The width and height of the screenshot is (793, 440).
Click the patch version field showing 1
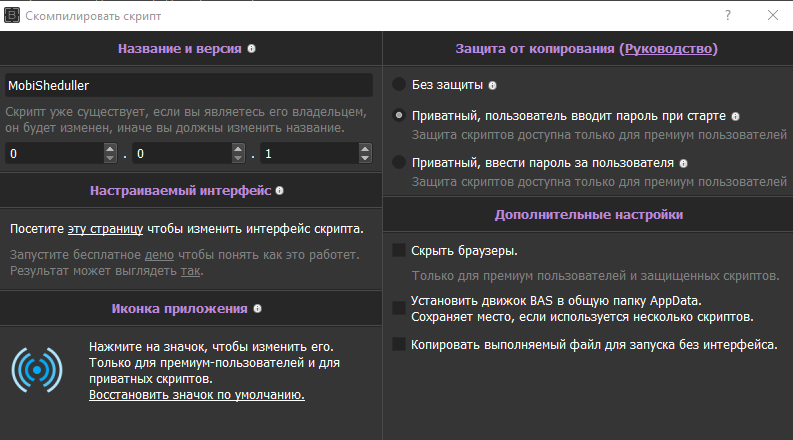click(310, 153)
